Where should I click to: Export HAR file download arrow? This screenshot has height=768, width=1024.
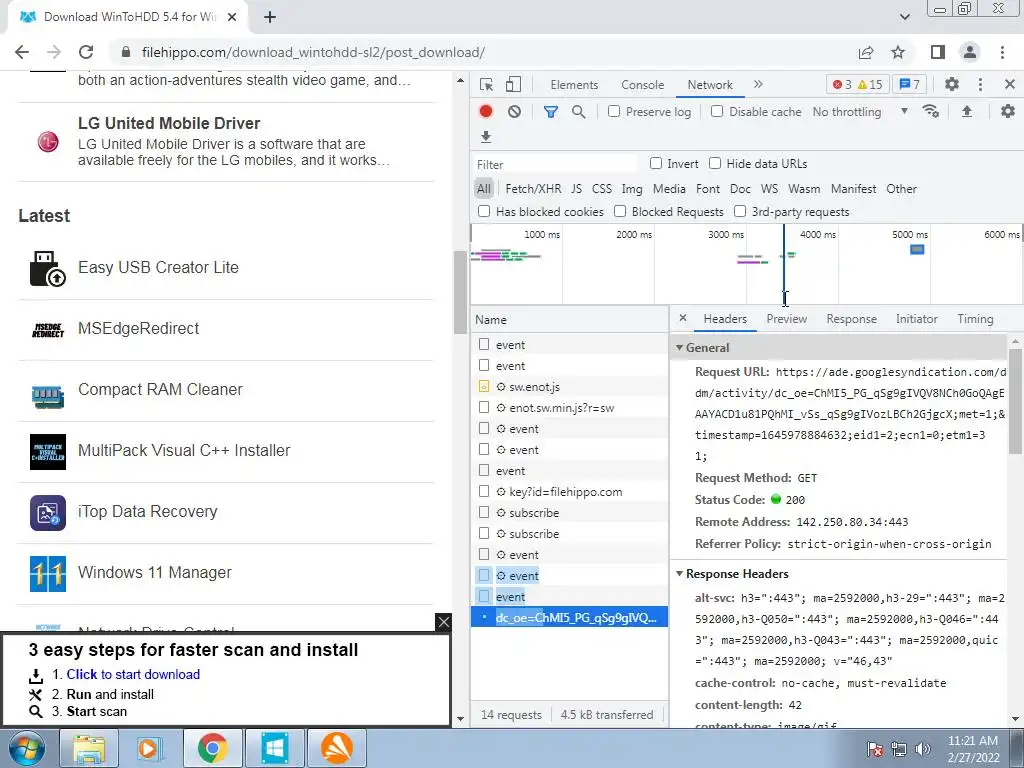click(x=485, y=136)
